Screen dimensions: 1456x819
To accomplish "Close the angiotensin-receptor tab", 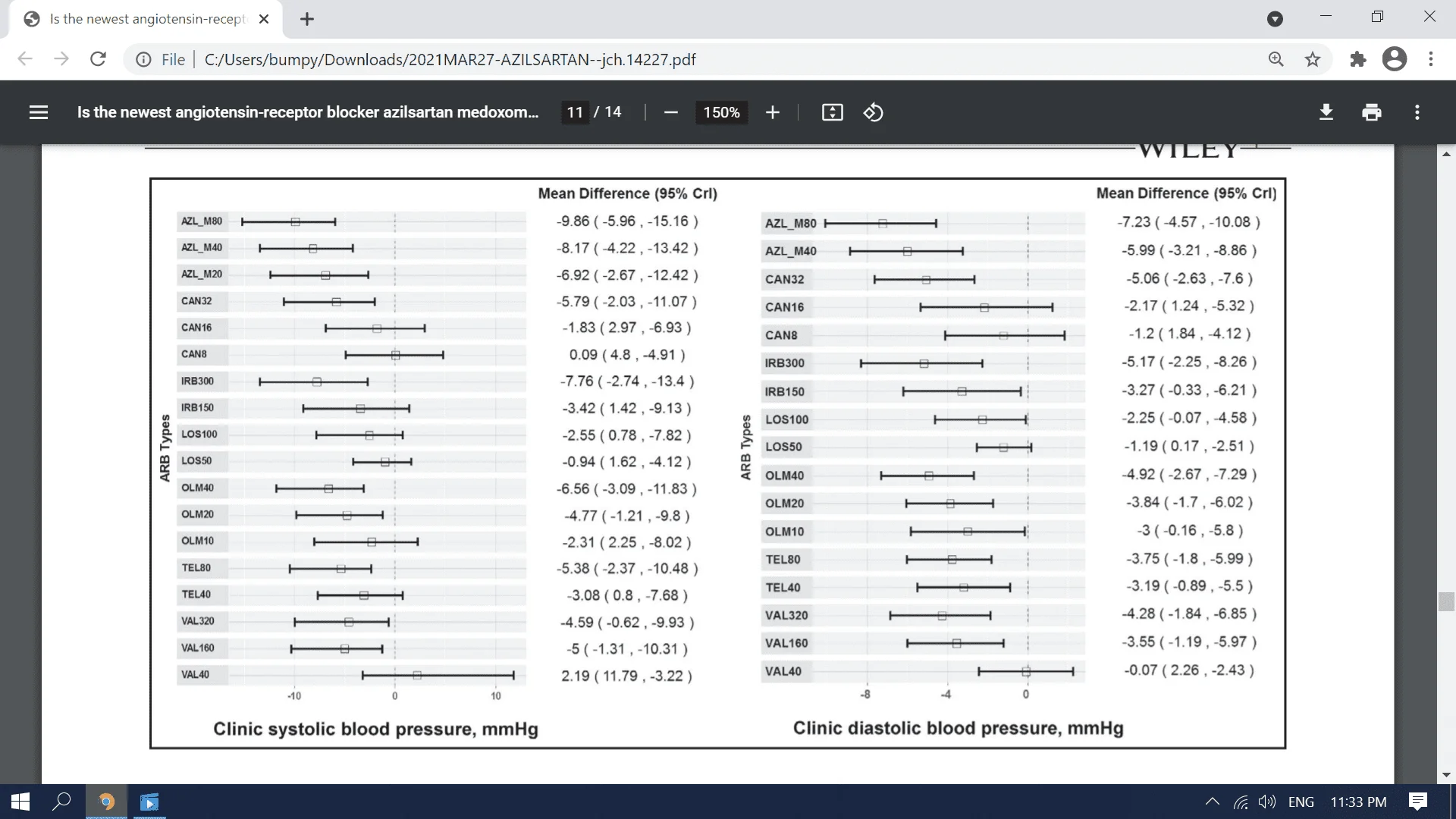I will coord(264,19).
